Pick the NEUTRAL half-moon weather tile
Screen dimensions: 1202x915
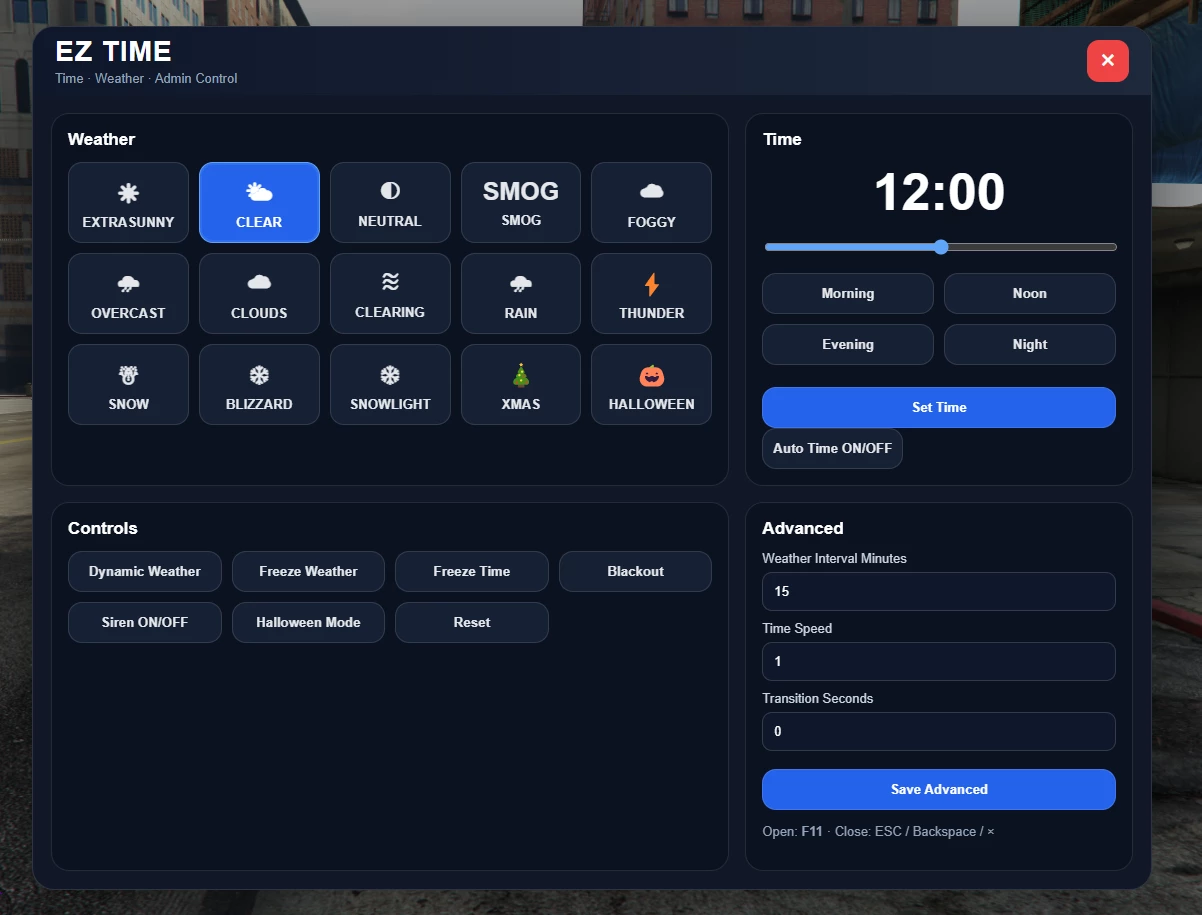pos(390,202)
